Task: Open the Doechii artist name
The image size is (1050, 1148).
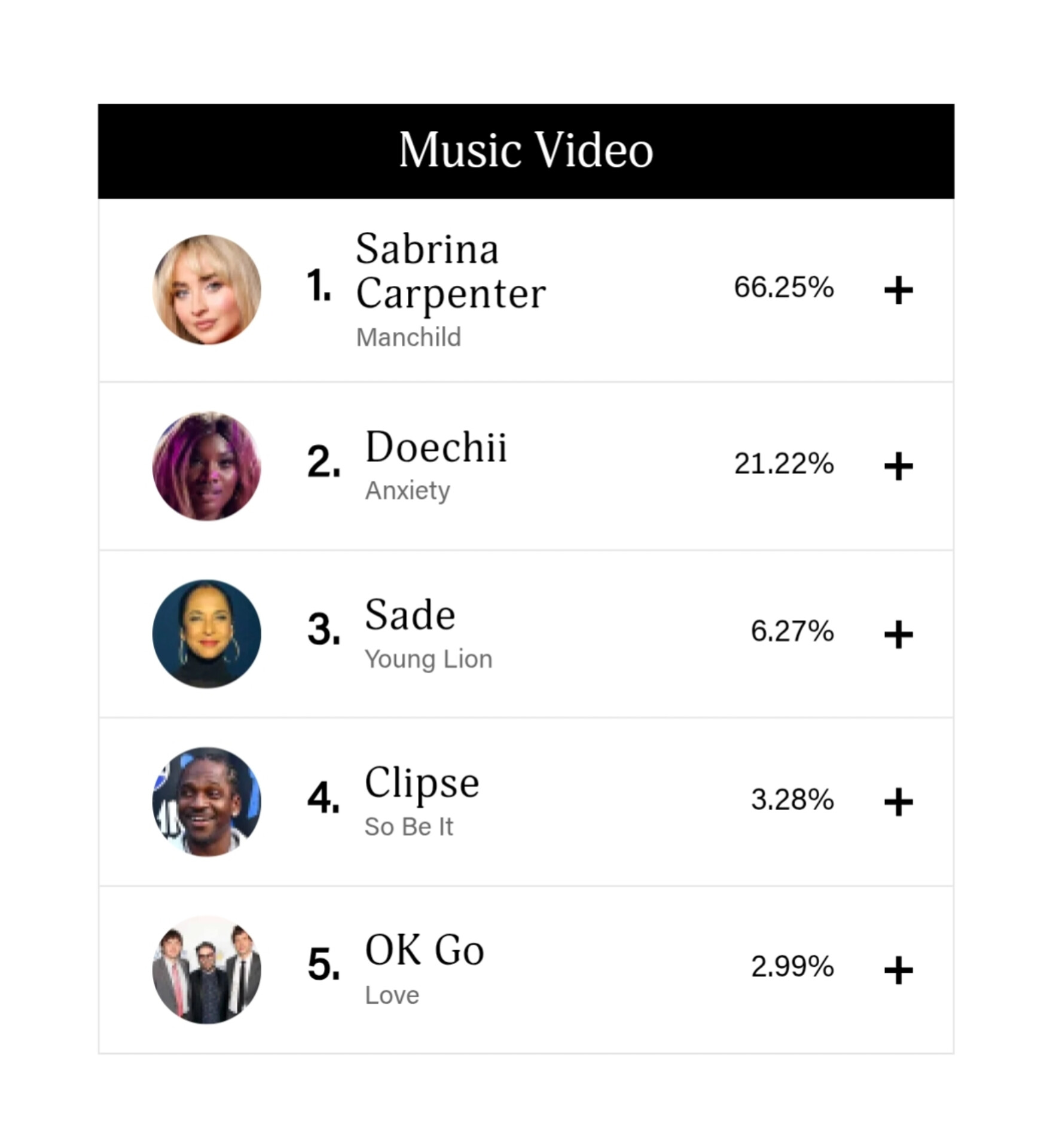Action: click(436, 447)
